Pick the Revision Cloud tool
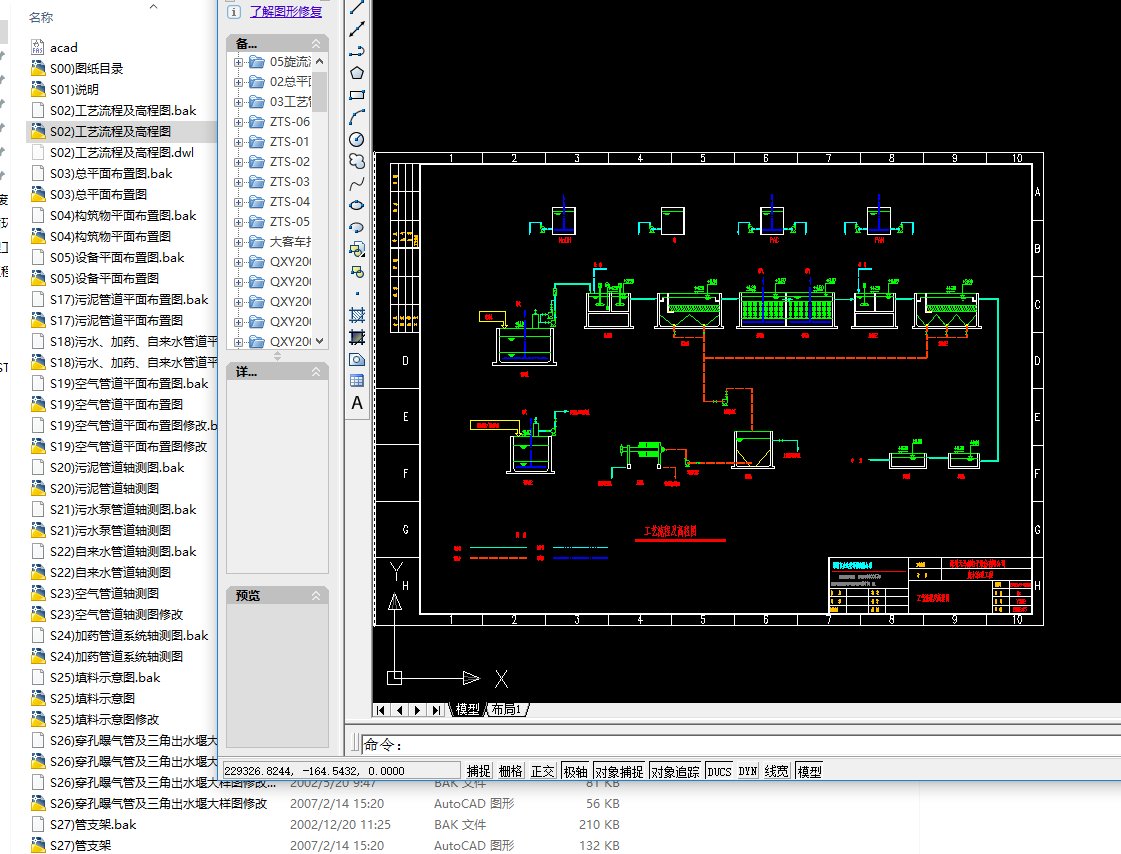This screenshot has height=854, width=1121. point(357,161)
